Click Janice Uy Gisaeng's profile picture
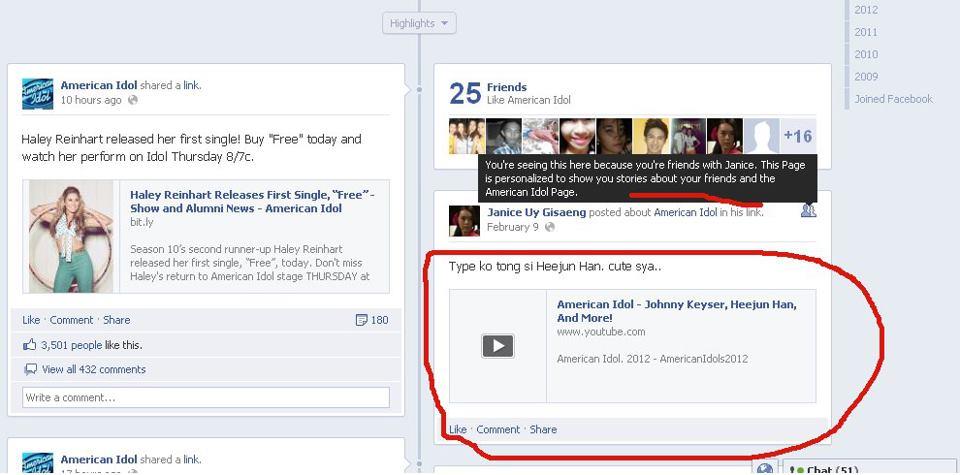The width and height of the screenshot is (960, 475). point(464,220)
